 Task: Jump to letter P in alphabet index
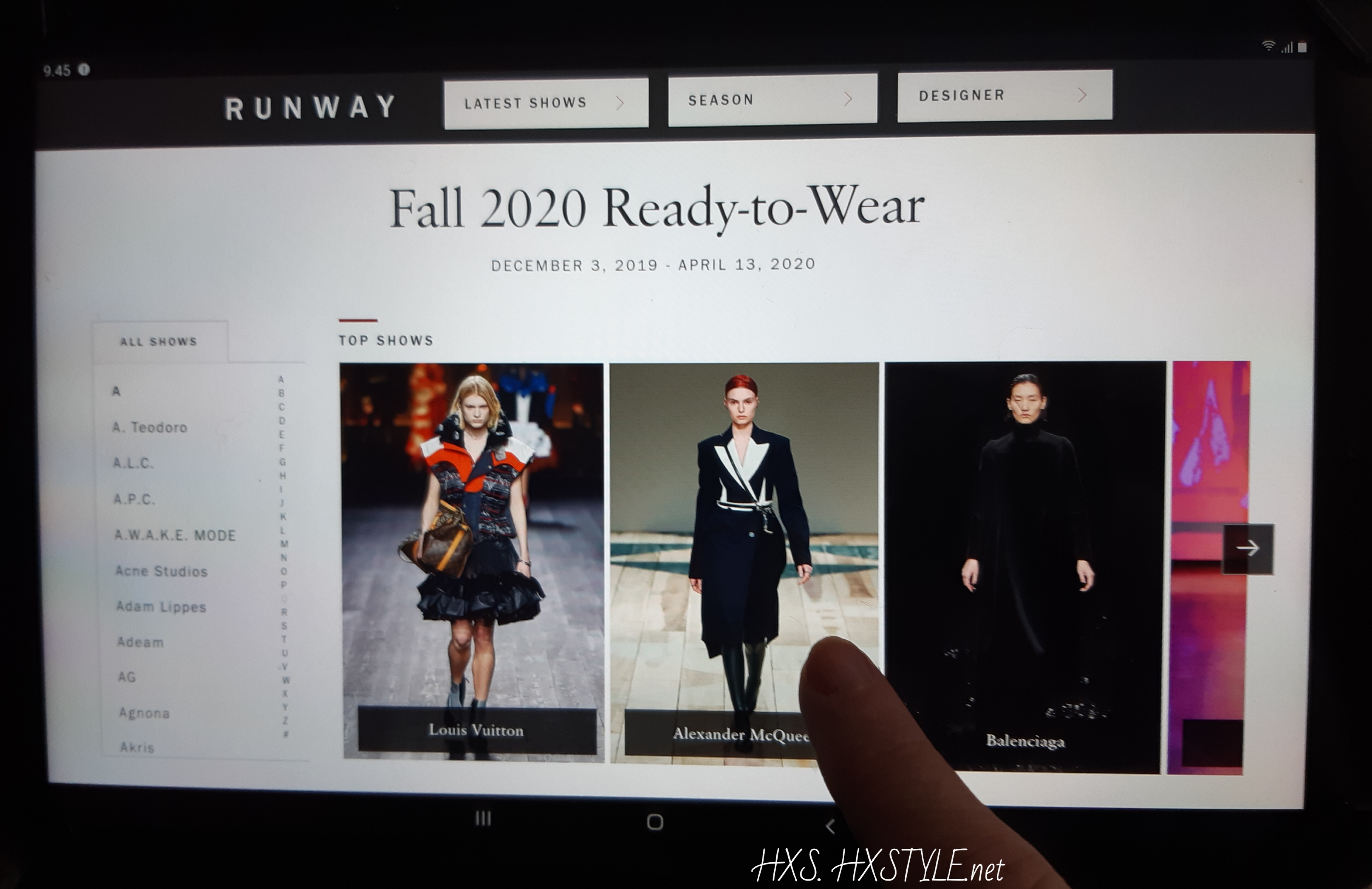[284, 585]
